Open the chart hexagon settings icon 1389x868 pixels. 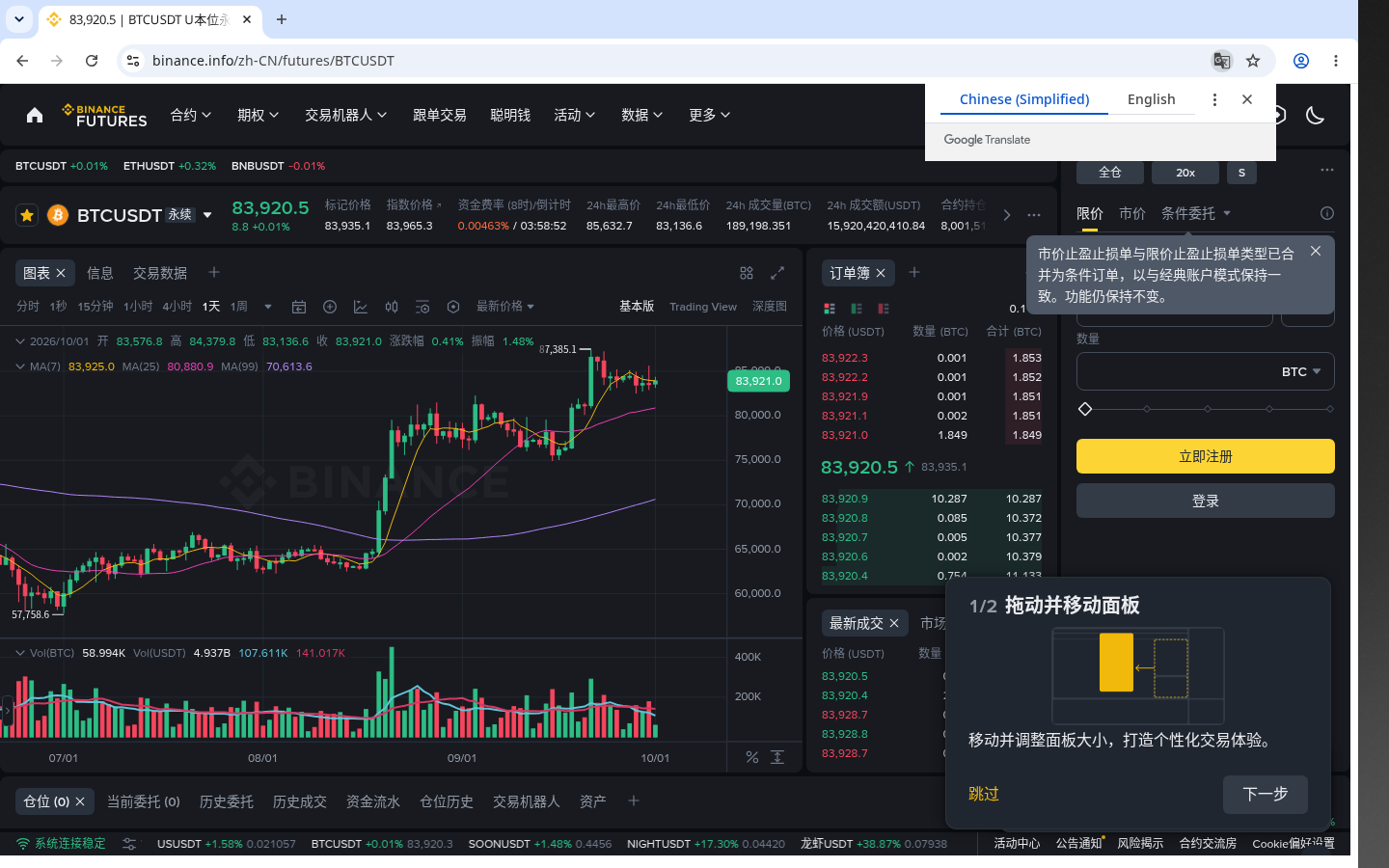pyautogui.click(x=453, y=307)
